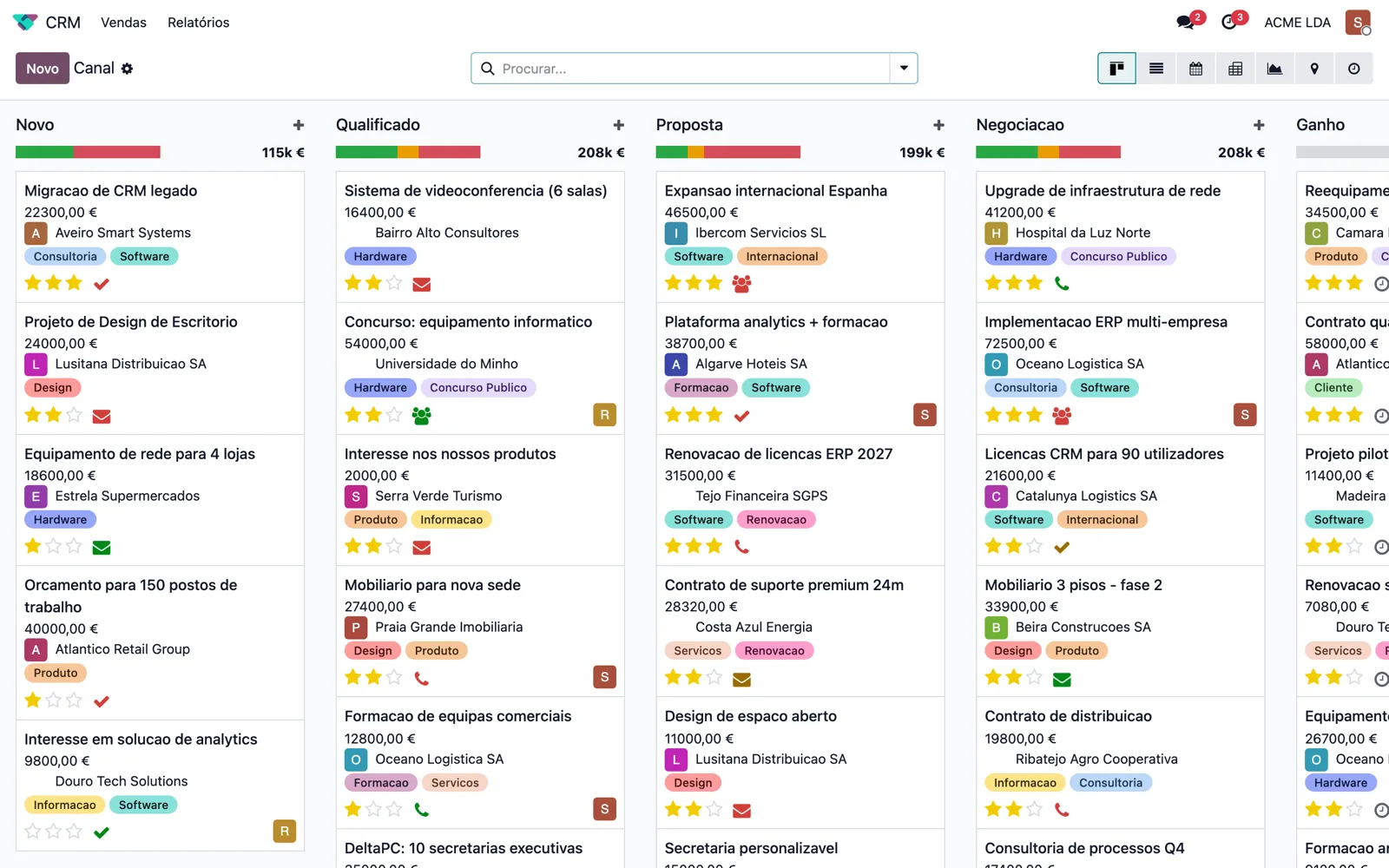Set first star priority on Interesse em solucao de analytics
The image size is (1389, 868).
[x=33, y=832]
